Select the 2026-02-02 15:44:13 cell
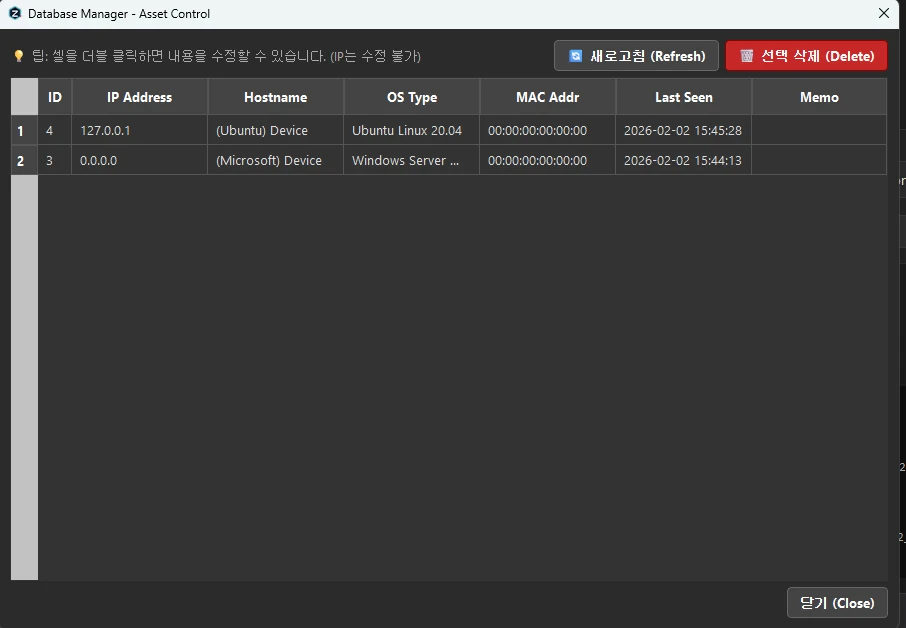906x628 pixels. tap(684, 160)
